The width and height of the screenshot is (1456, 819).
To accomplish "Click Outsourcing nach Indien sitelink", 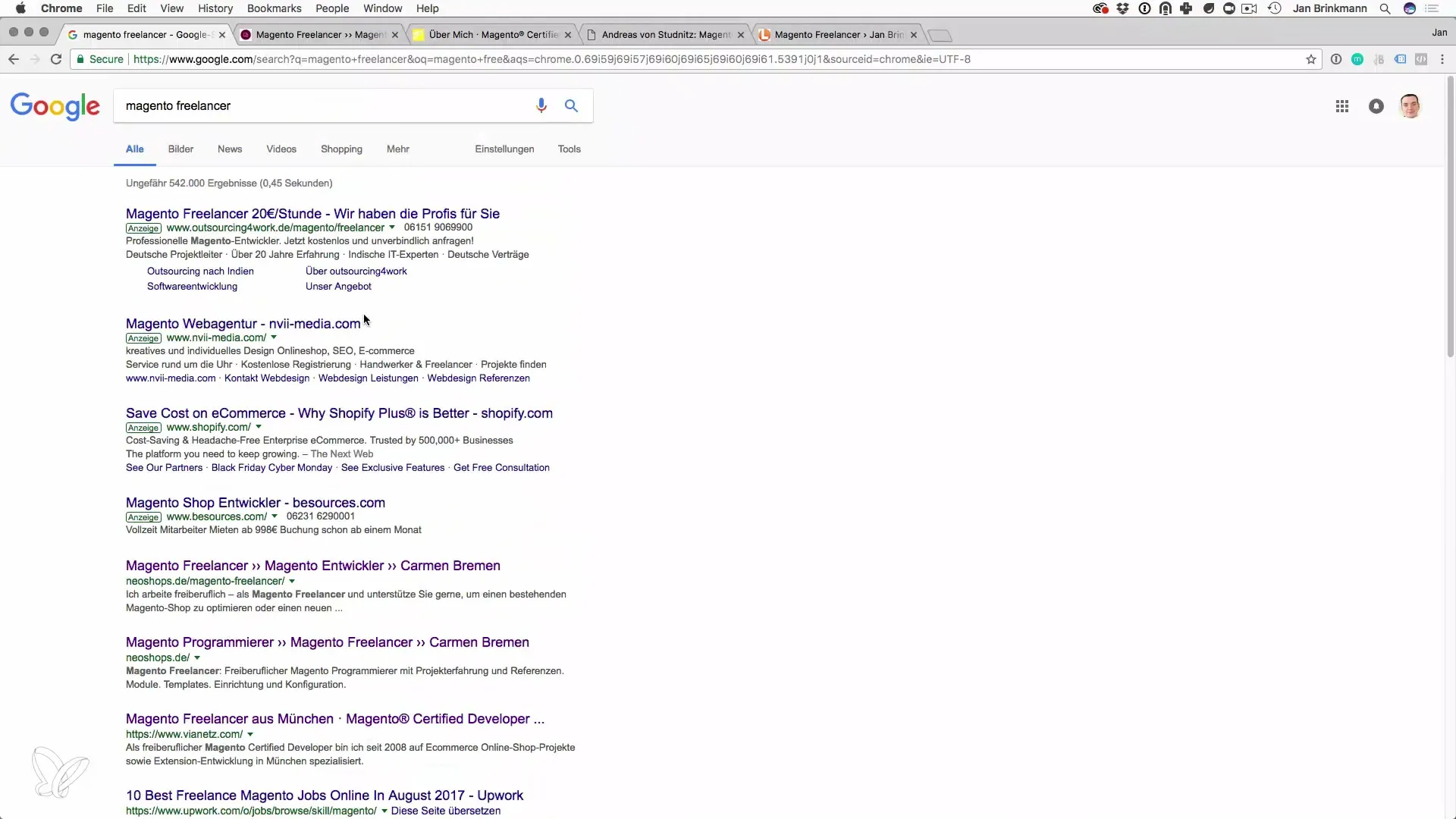I will point(200,271).
